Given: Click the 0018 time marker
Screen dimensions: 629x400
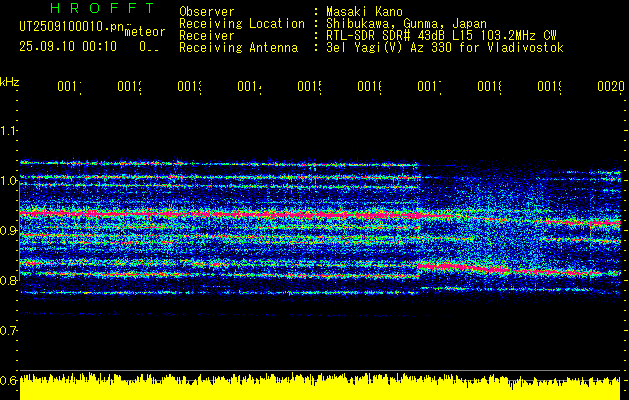Looking at the screenshot, I should 489,86.
